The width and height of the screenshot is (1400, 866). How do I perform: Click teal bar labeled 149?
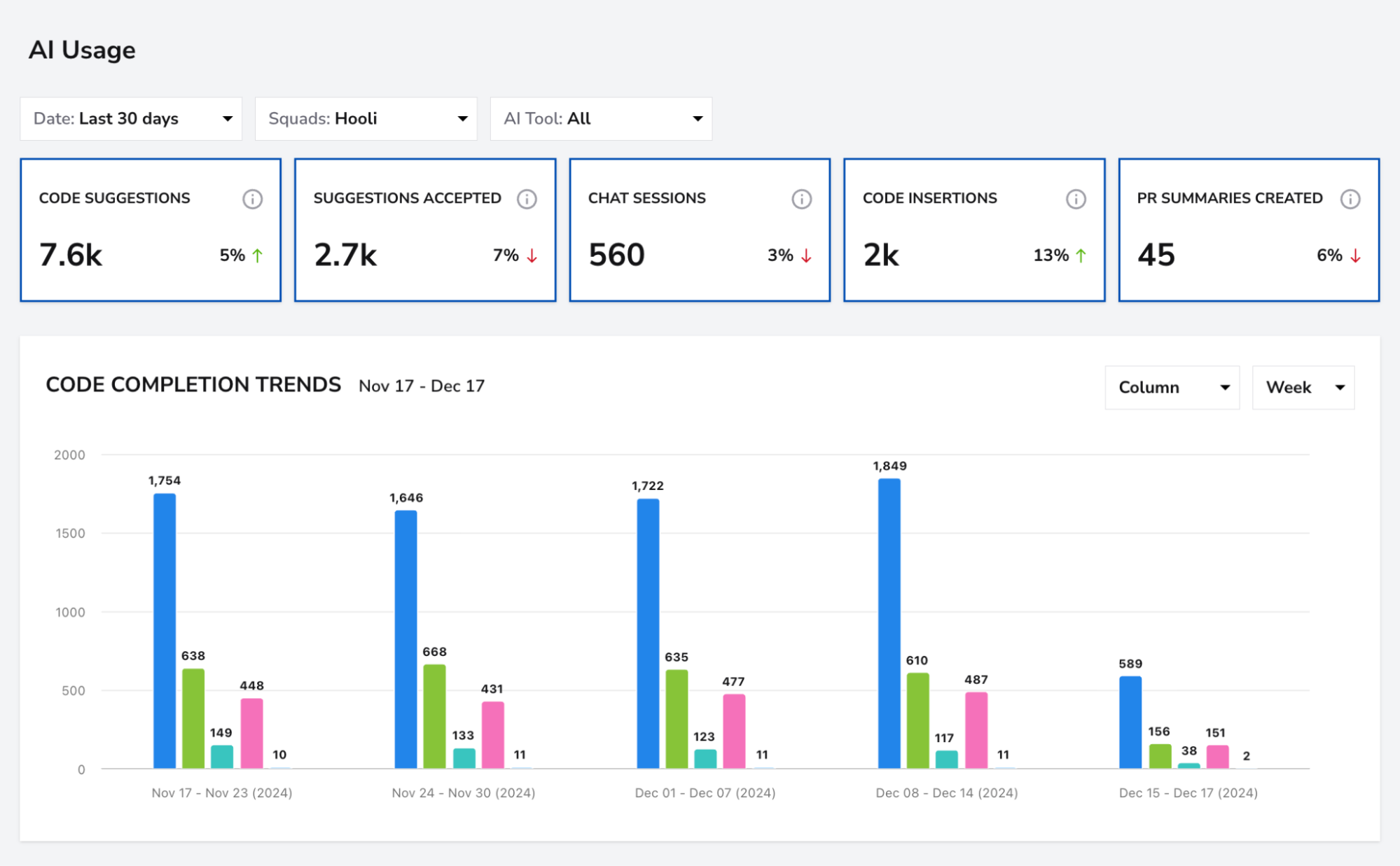(222, 757)
